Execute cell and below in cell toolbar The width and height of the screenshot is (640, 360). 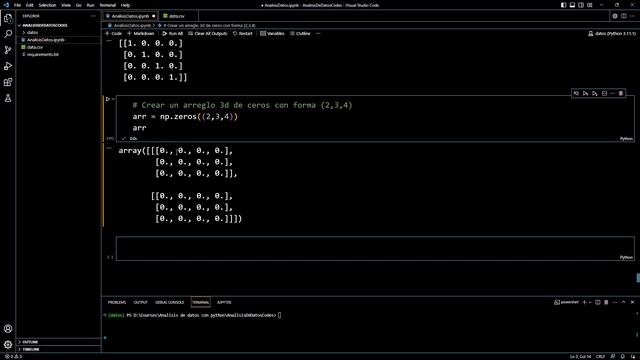pyautogui.click(x=595, y=93)
